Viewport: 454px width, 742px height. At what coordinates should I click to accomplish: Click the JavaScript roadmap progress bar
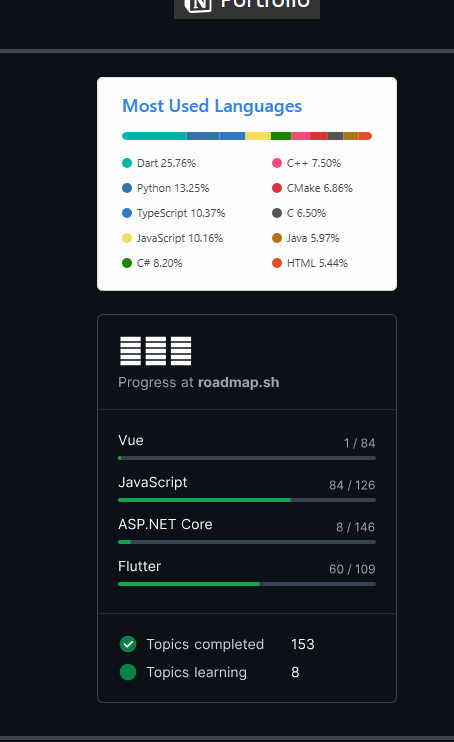tap(247, 500)
